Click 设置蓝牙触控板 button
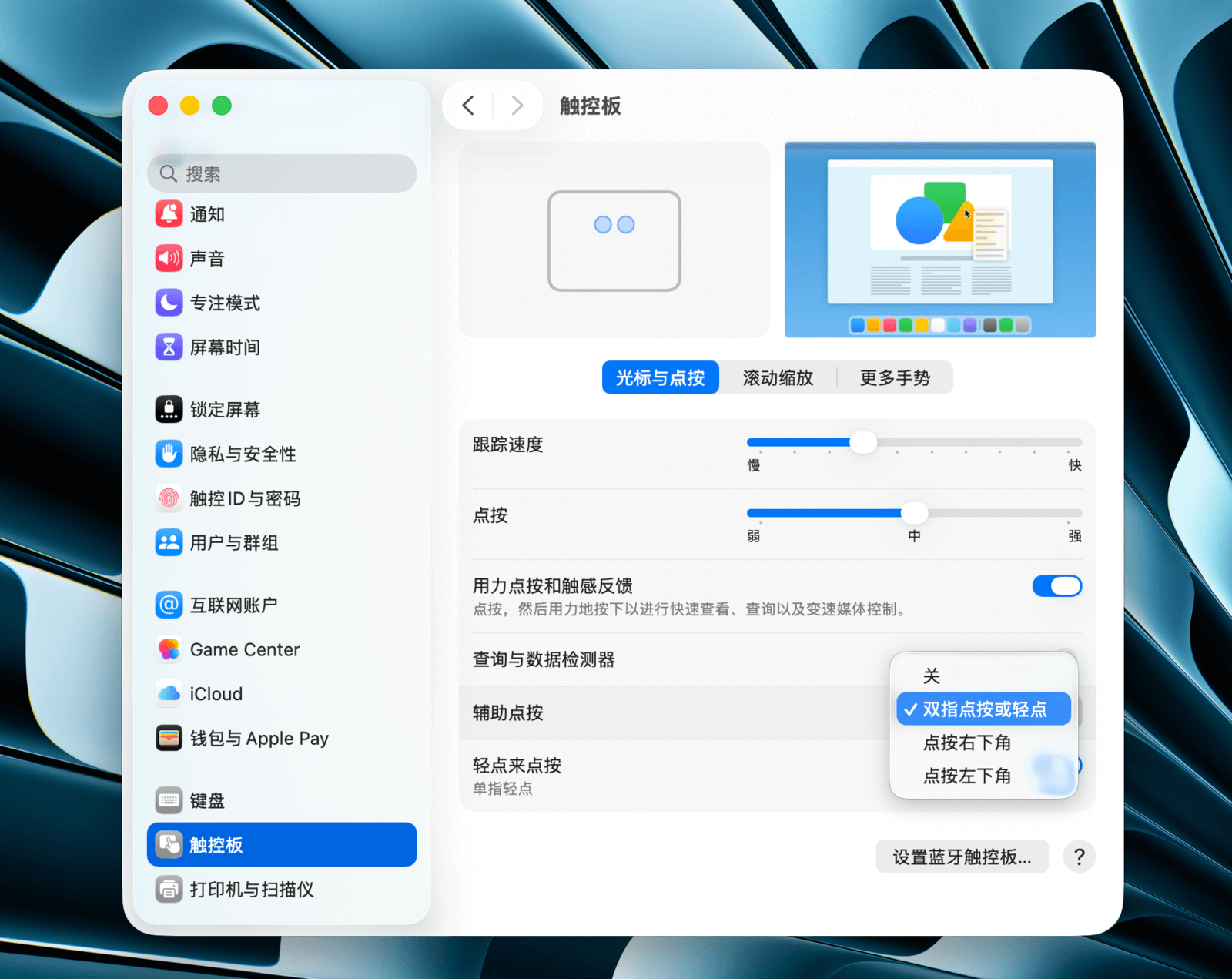Screen dimensions: 1232x979 (962, 857)
